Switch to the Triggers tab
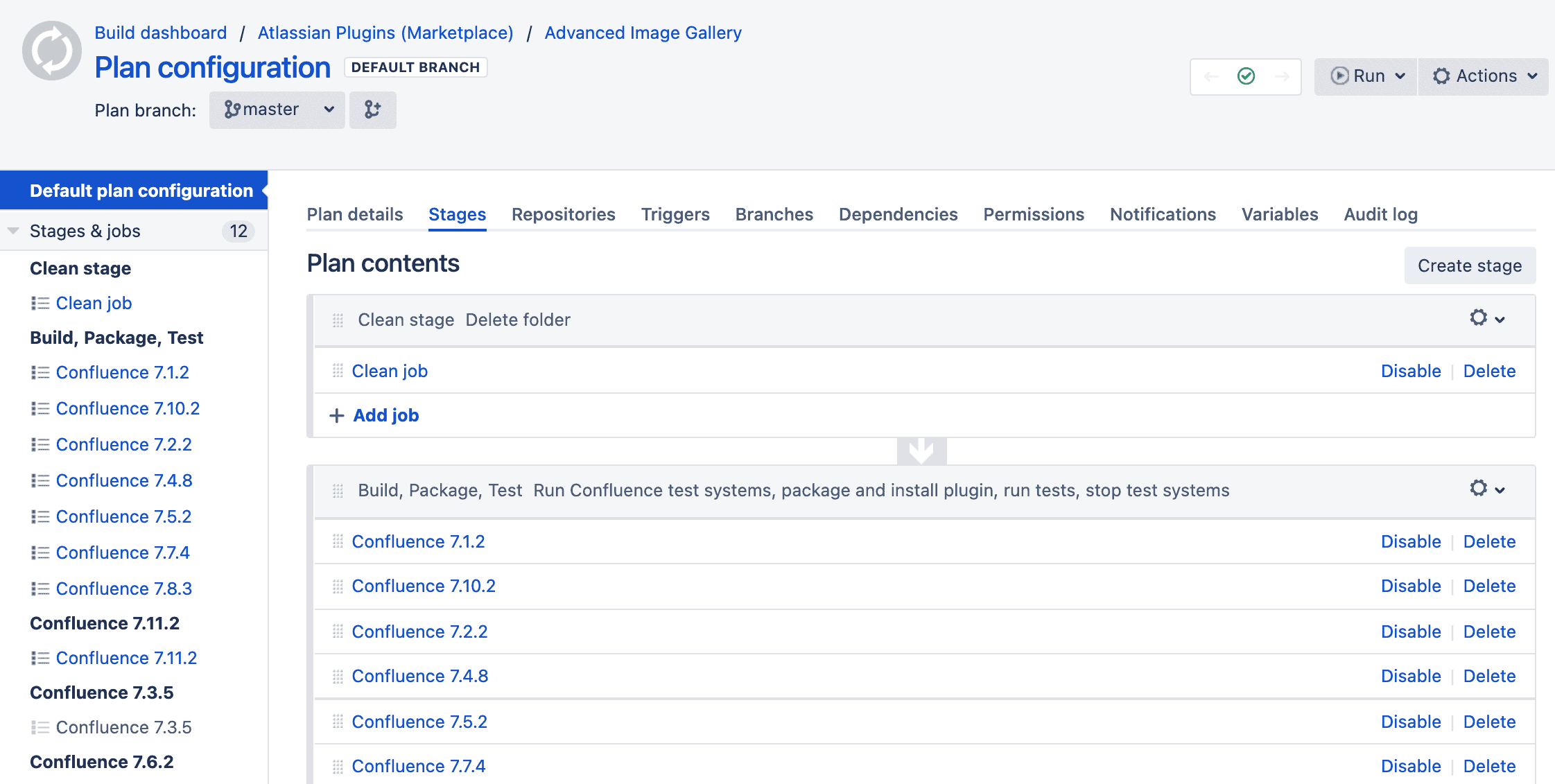Image resolution: width=1555 pixels, height=784 pixels. [675, 214]
